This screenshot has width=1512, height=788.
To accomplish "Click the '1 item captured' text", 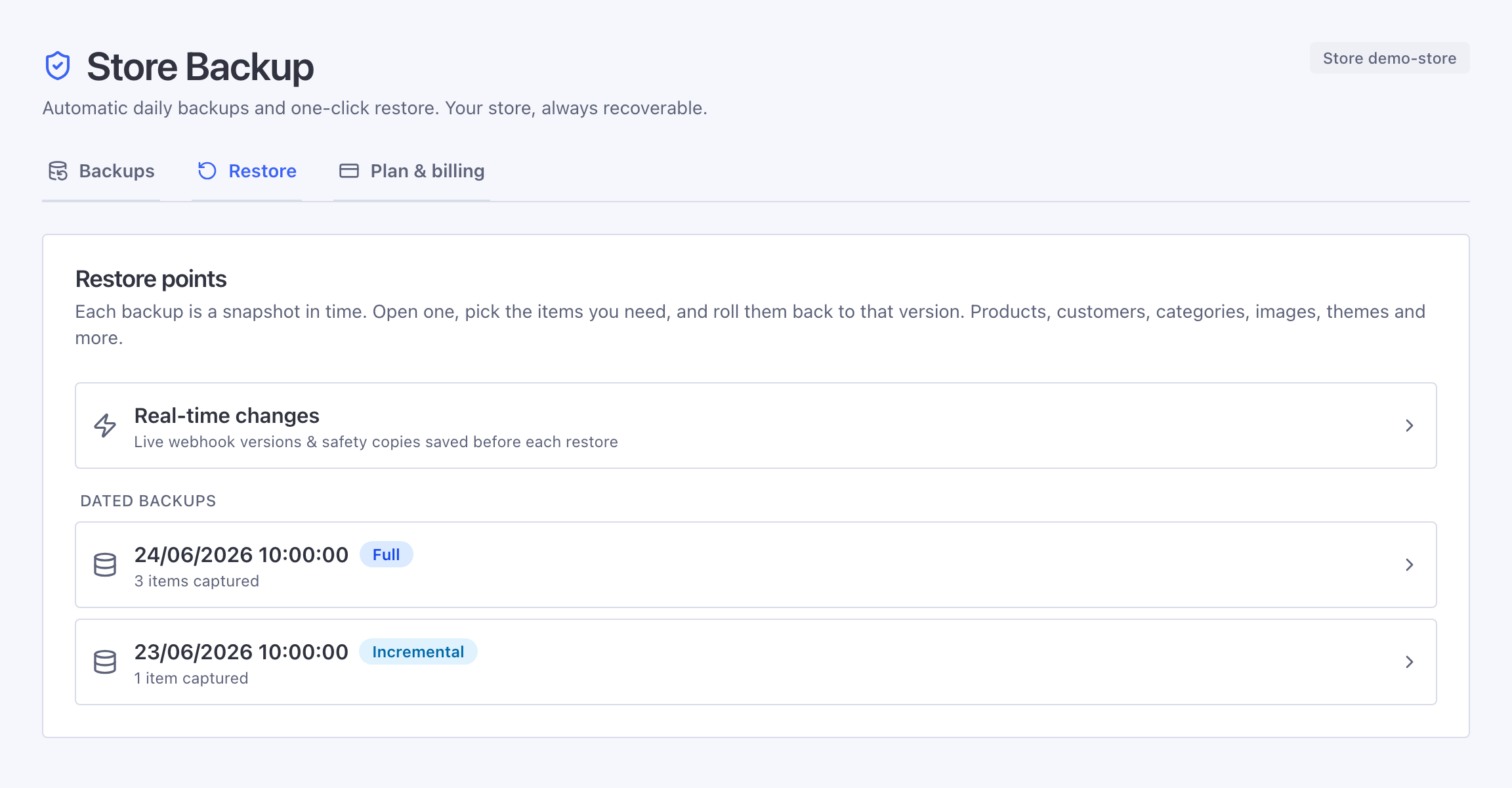I will pos(191,678).
